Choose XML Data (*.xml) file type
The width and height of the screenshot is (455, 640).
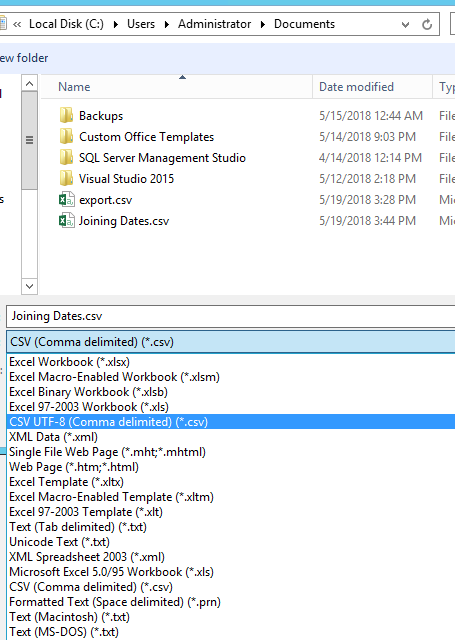[231, 437]
